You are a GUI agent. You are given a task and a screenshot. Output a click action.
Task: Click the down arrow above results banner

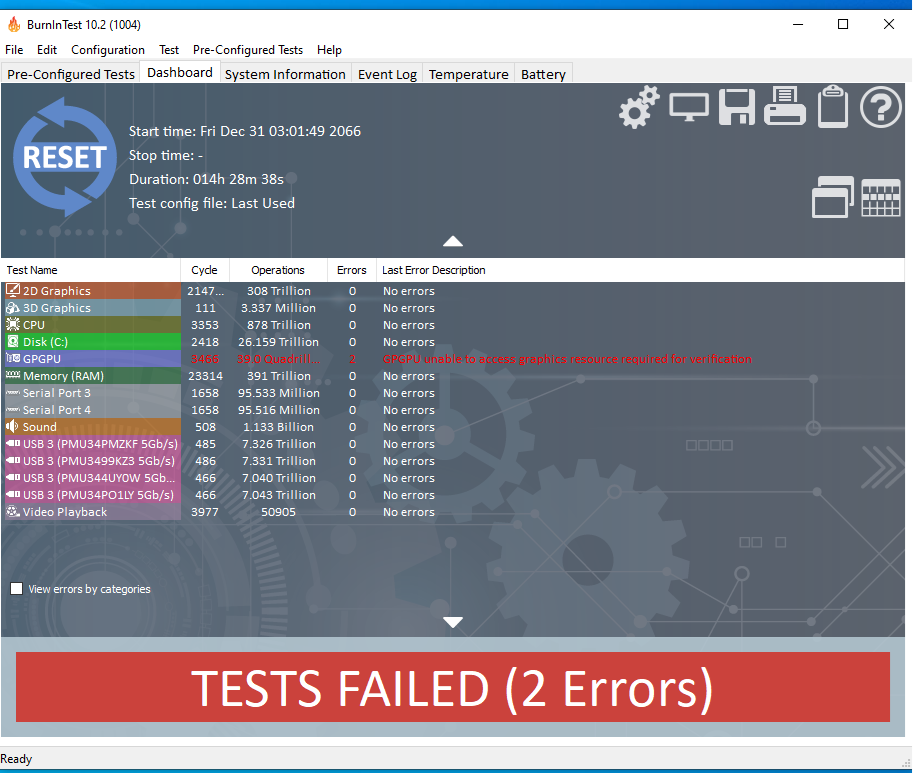click(453, 622)
